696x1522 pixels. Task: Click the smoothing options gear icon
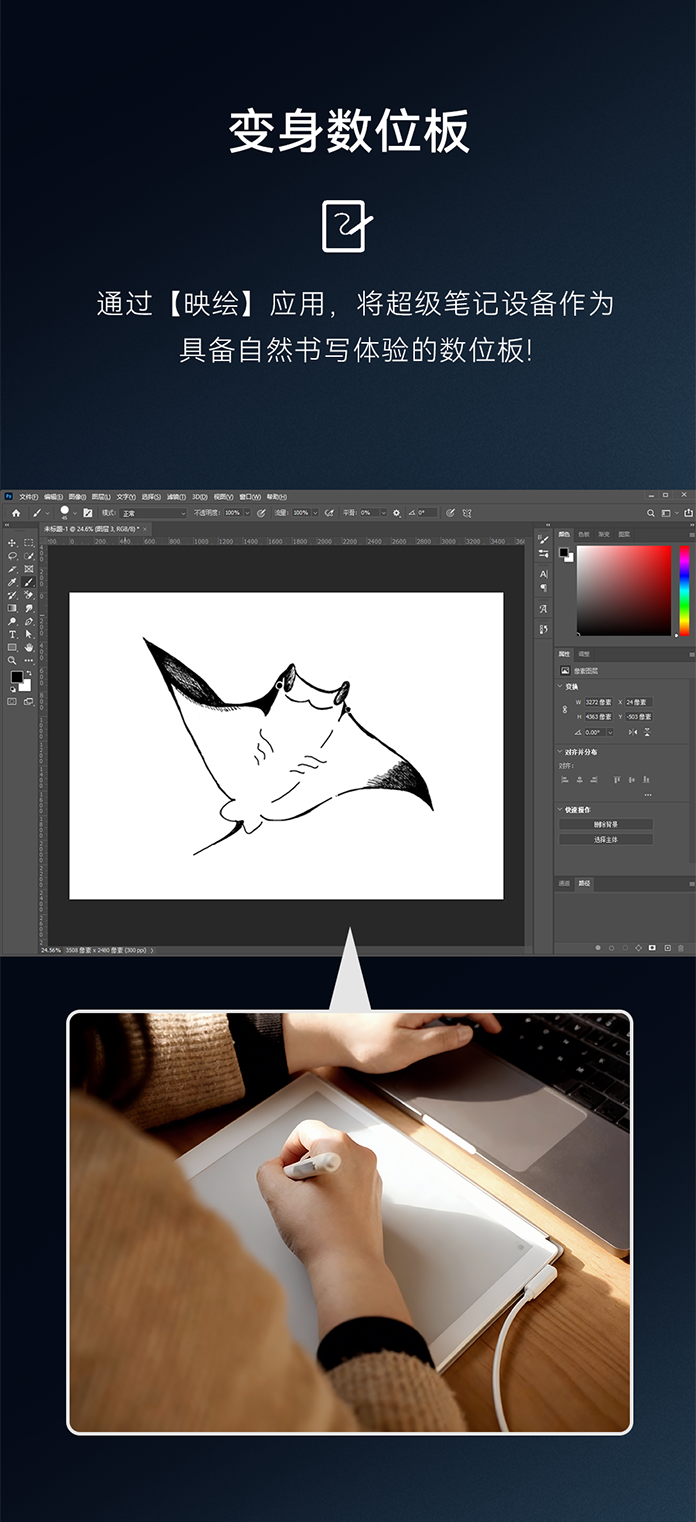pyautogui.click(x=396, y=512)
